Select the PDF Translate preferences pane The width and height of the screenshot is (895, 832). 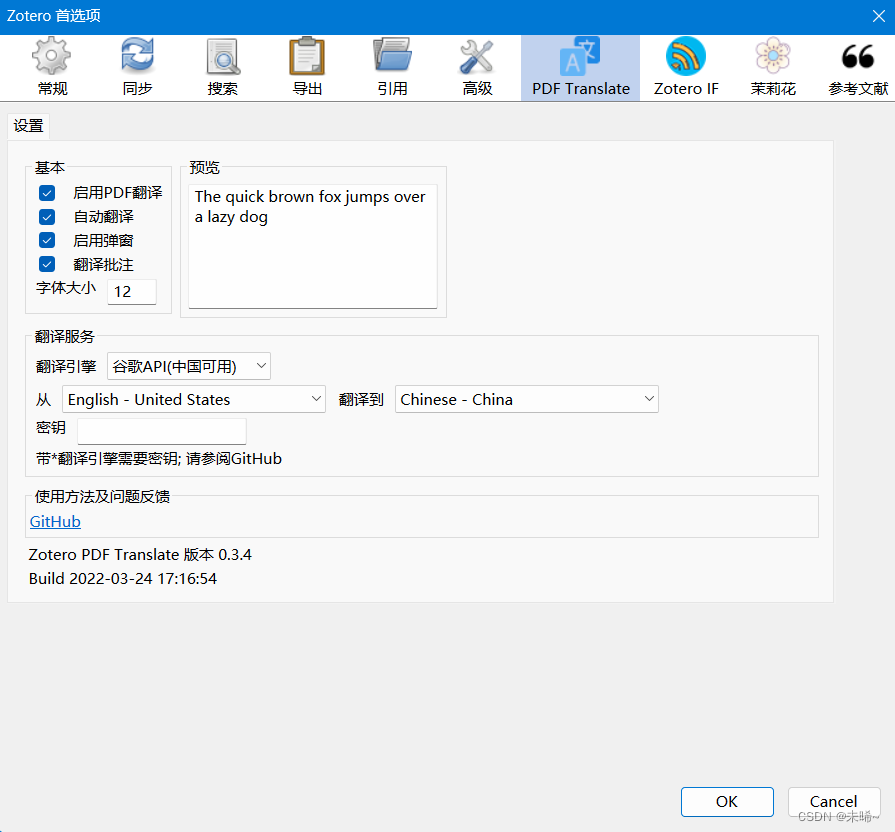[580, 67]
